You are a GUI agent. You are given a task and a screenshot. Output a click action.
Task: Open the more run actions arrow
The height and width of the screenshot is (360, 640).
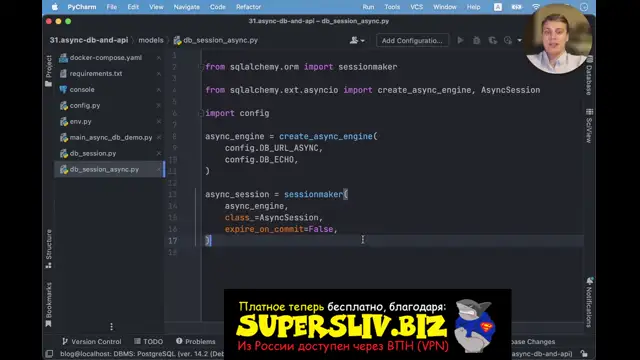point(519,40)
